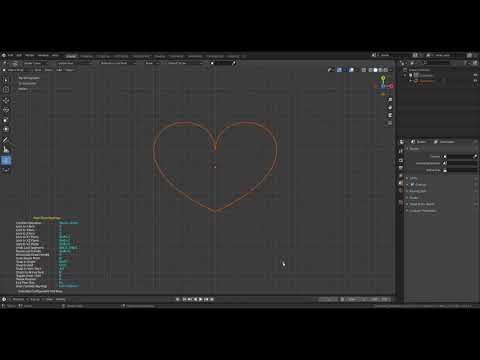Click the eyedropper next to Camera field
Image resolution: width=480 pixels, height=360 pixels.
click(x=475, y=156)
